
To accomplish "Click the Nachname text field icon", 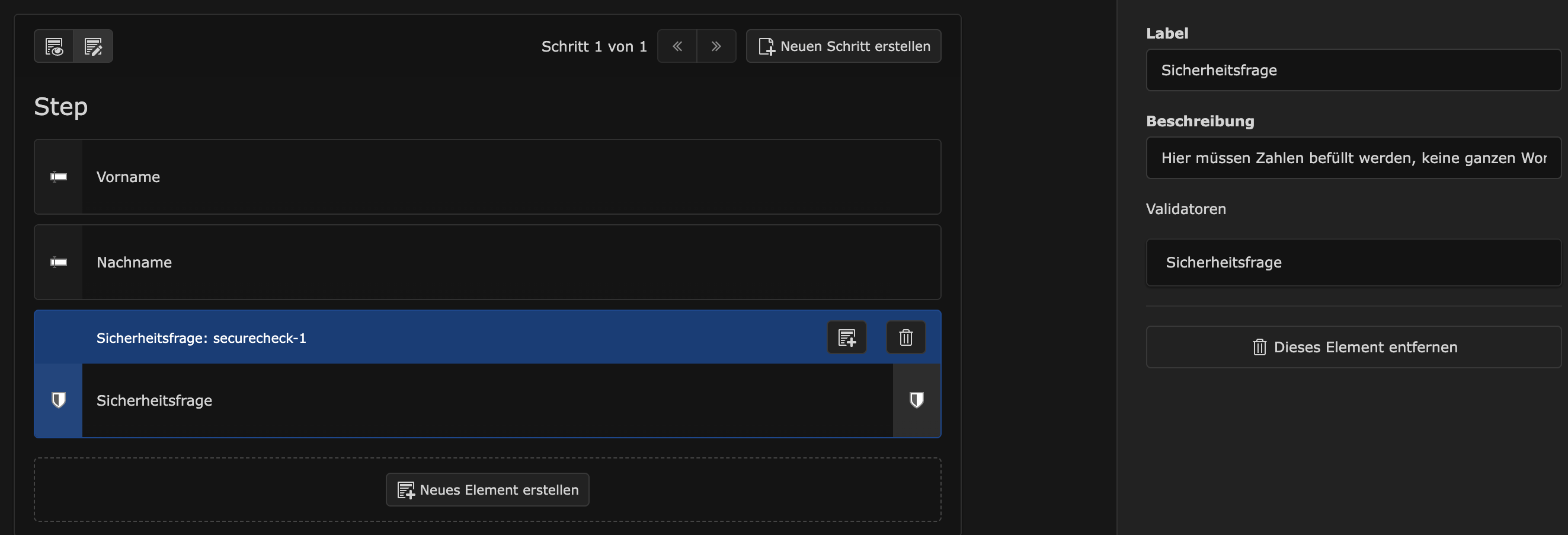I will point(59,262).
